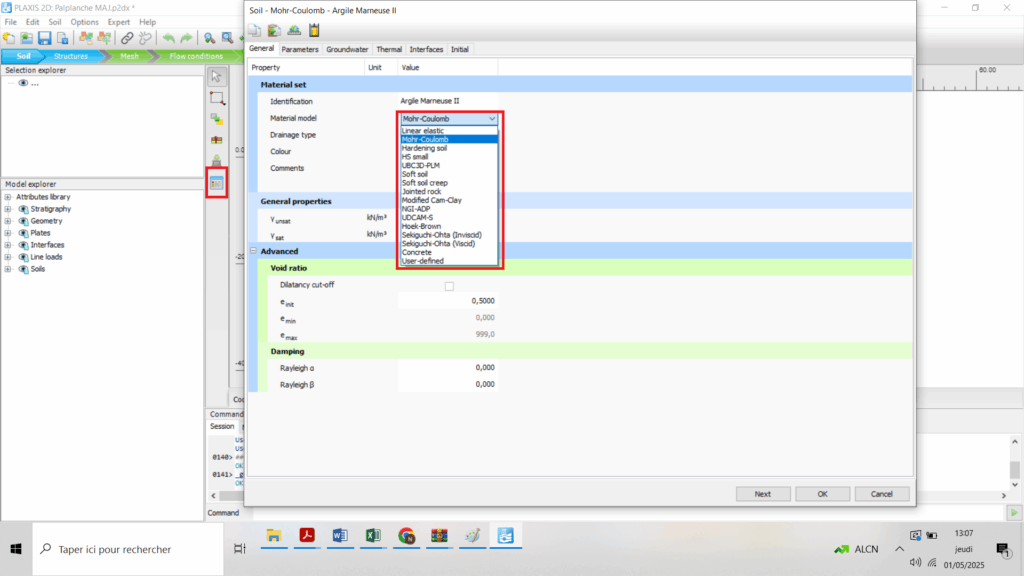
Task: Toggle visibility eye in Selection explorer
Action: 23,83
